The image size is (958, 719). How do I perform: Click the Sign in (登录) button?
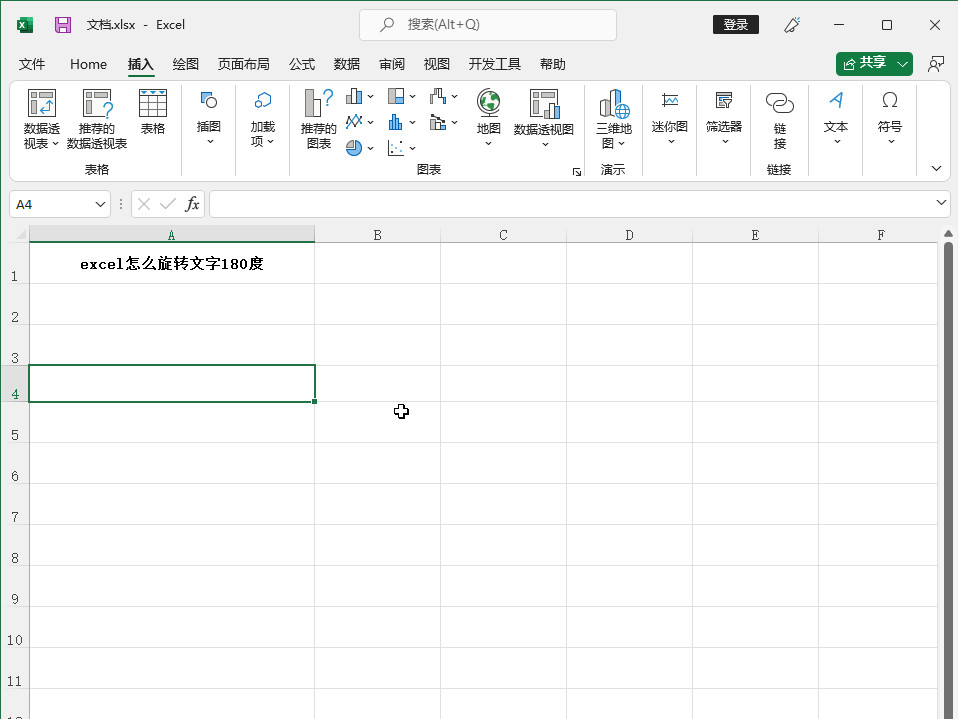coord(736,24)
